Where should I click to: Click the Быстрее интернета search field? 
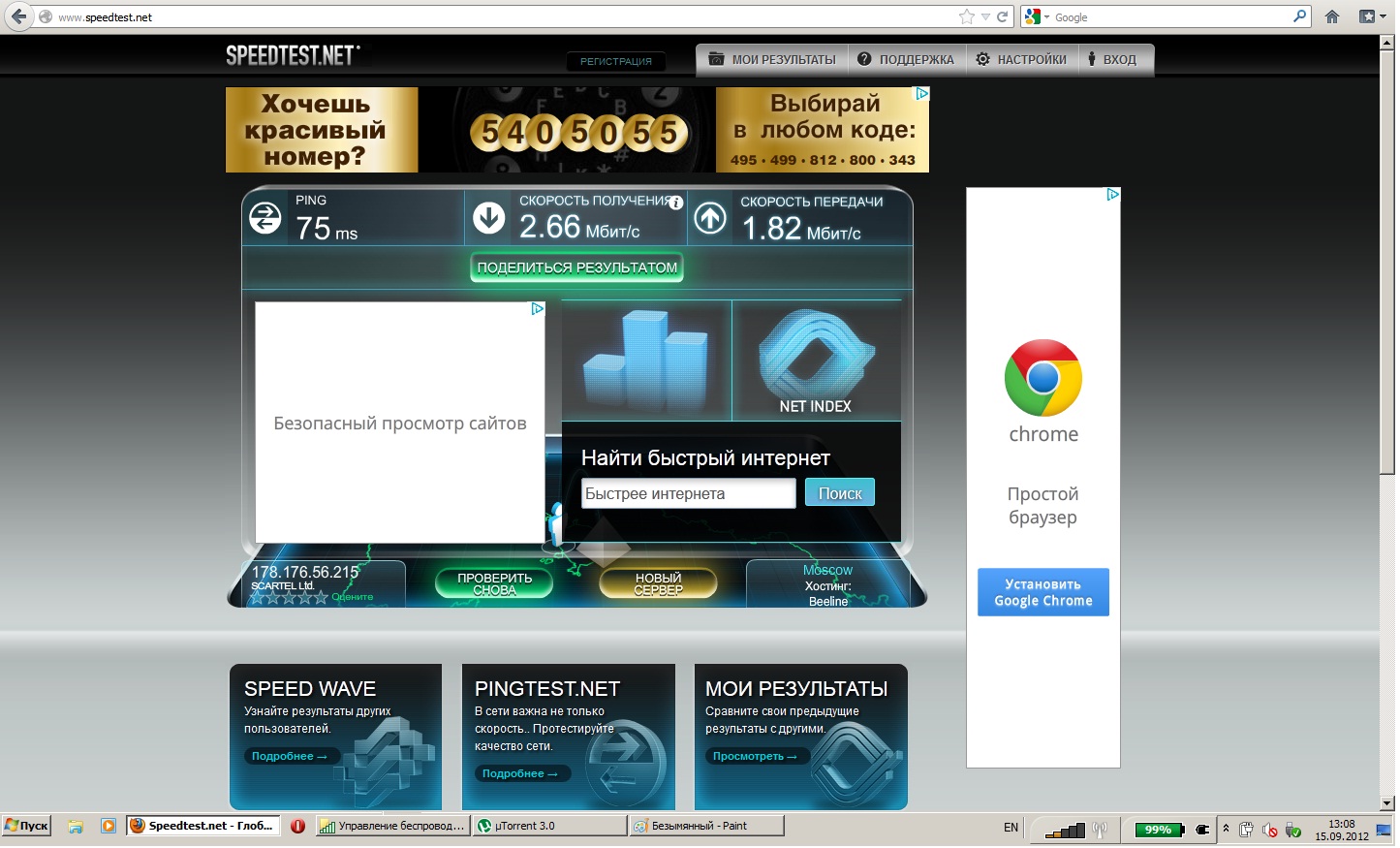pyautogui.click(x=688, y=493)
